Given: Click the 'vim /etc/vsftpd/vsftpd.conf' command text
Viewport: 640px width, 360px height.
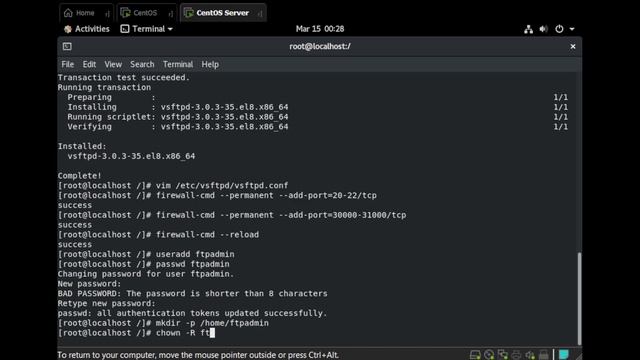Looking at the screenshot, I should [222, 186].
